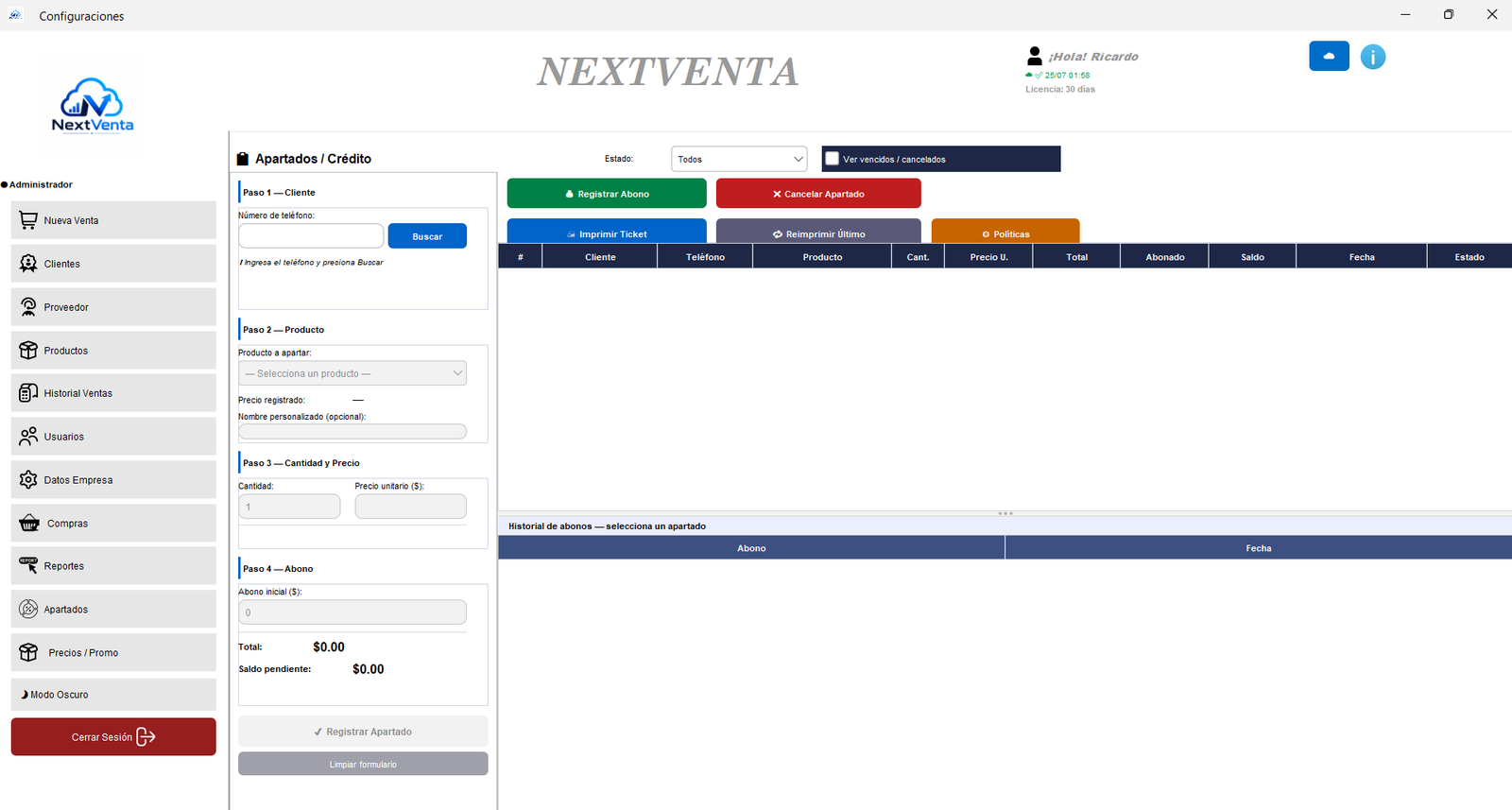Click the Abono inicial input field

(x=352, y=612)
